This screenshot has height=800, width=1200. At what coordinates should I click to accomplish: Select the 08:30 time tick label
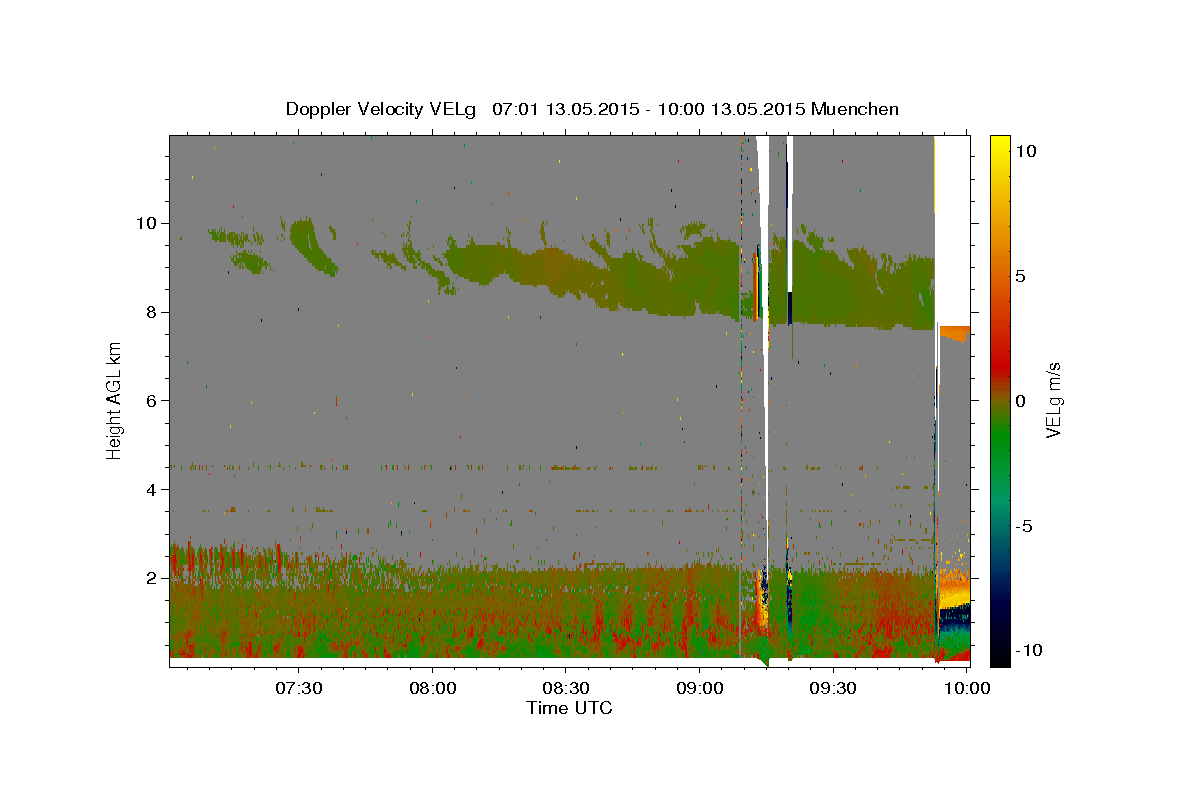click(566, 689)
